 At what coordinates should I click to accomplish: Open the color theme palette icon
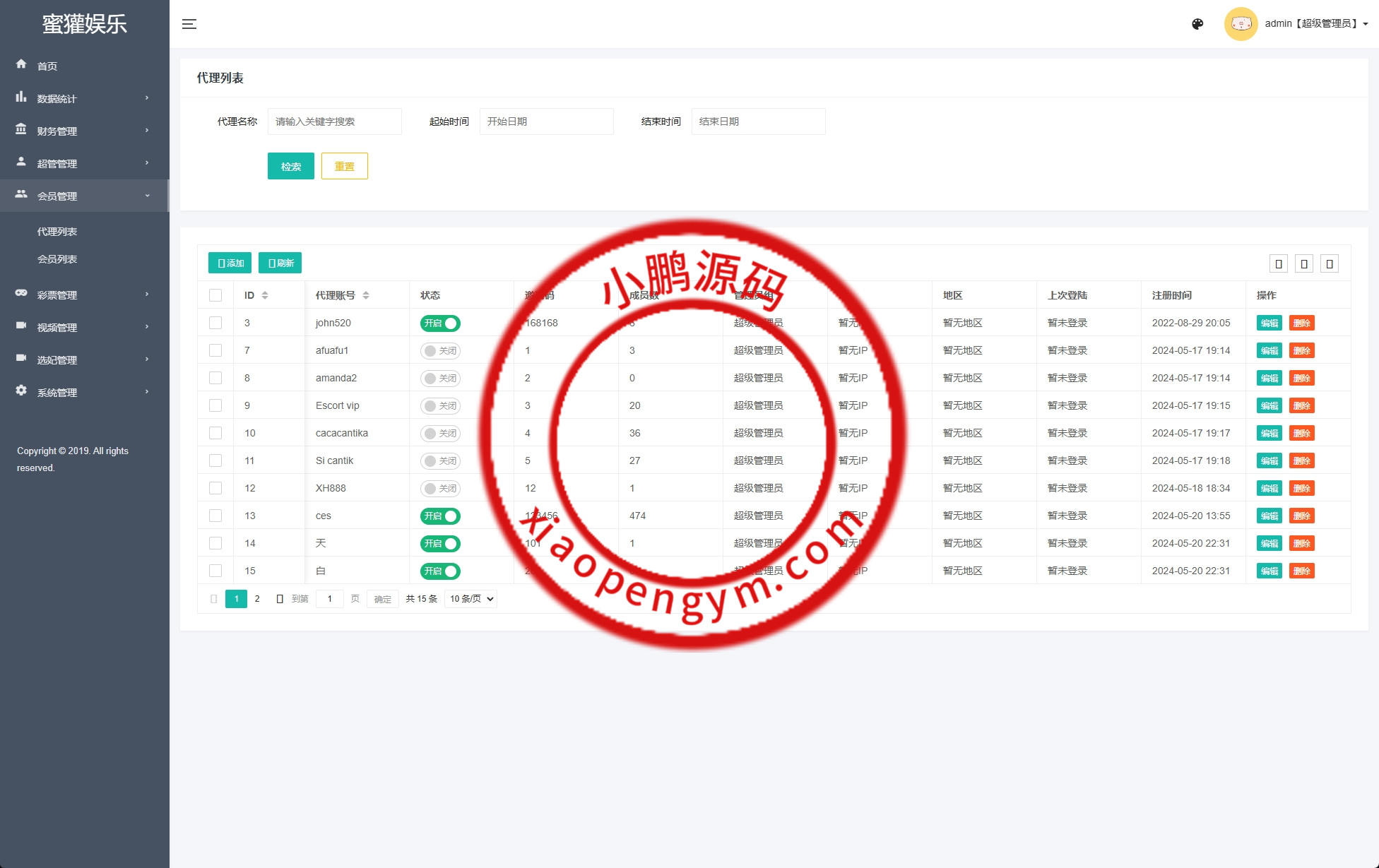(1197, 24)
